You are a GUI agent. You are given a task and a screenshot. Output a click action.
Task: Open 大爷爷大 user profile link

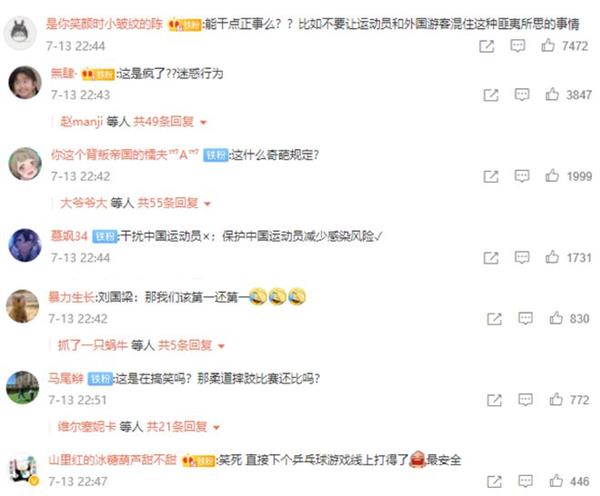pos(83,203)
